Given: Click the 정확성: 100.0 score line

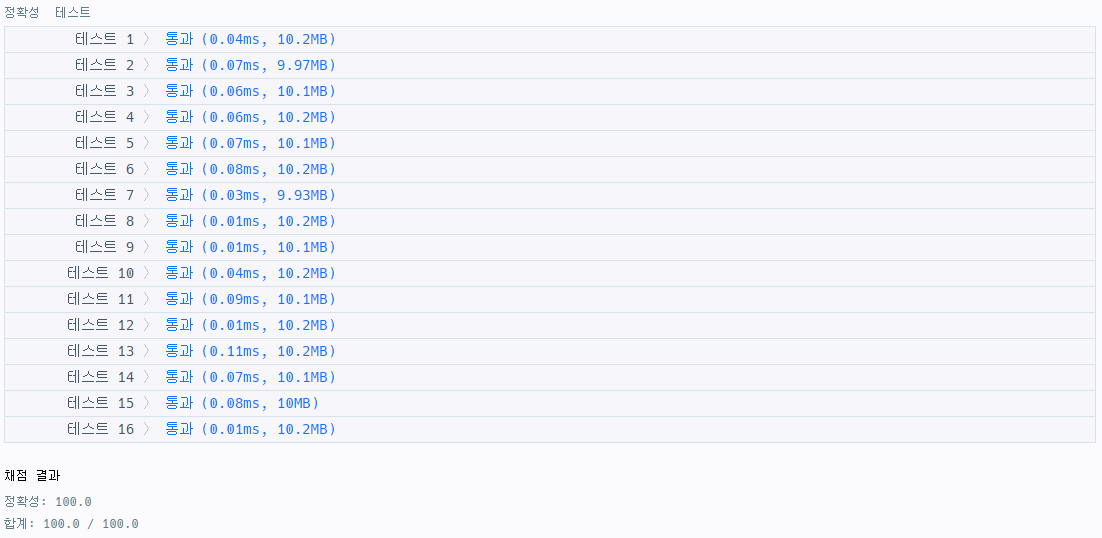Looking at the screenshot, I should (x=48, y=501).
